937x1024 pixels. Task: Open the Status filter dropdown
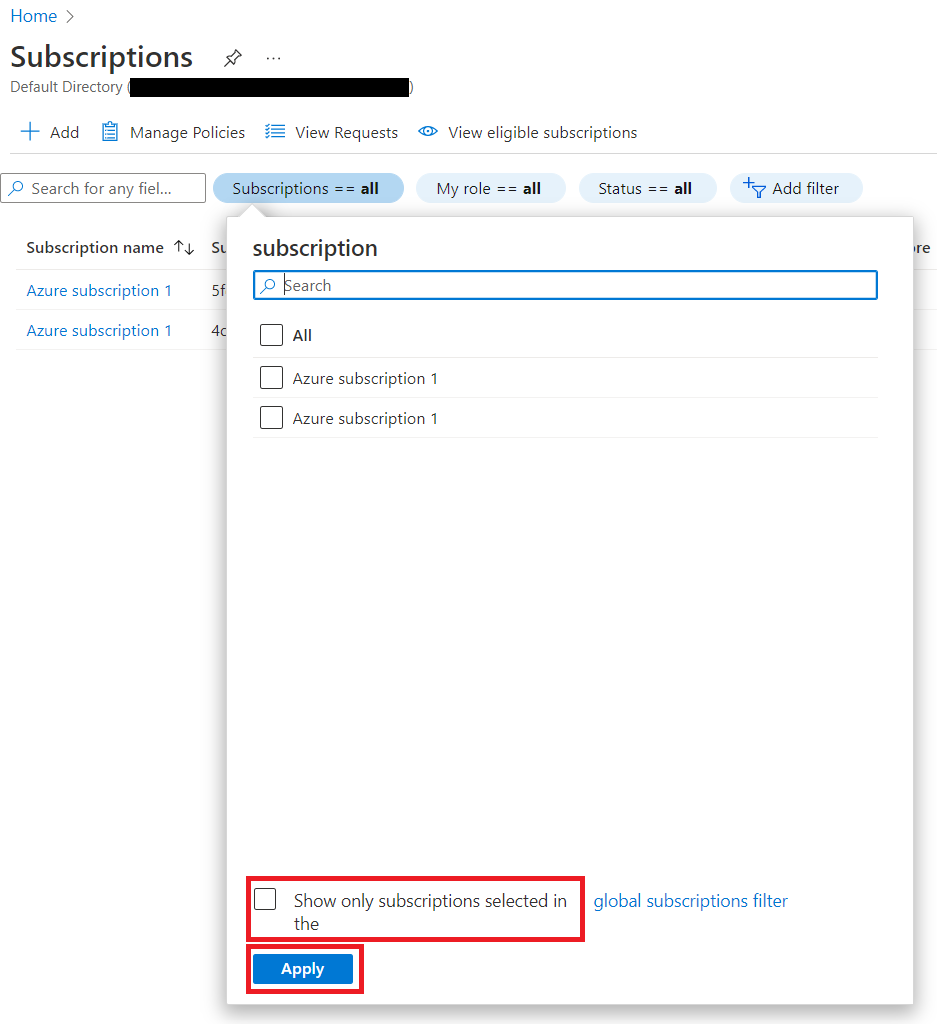click(647, 187)
